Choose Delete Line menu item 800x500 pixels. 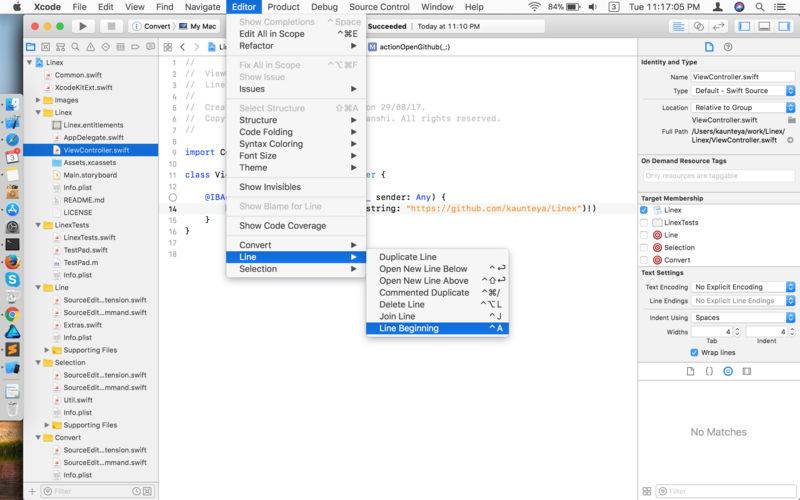tap(437, 305)
